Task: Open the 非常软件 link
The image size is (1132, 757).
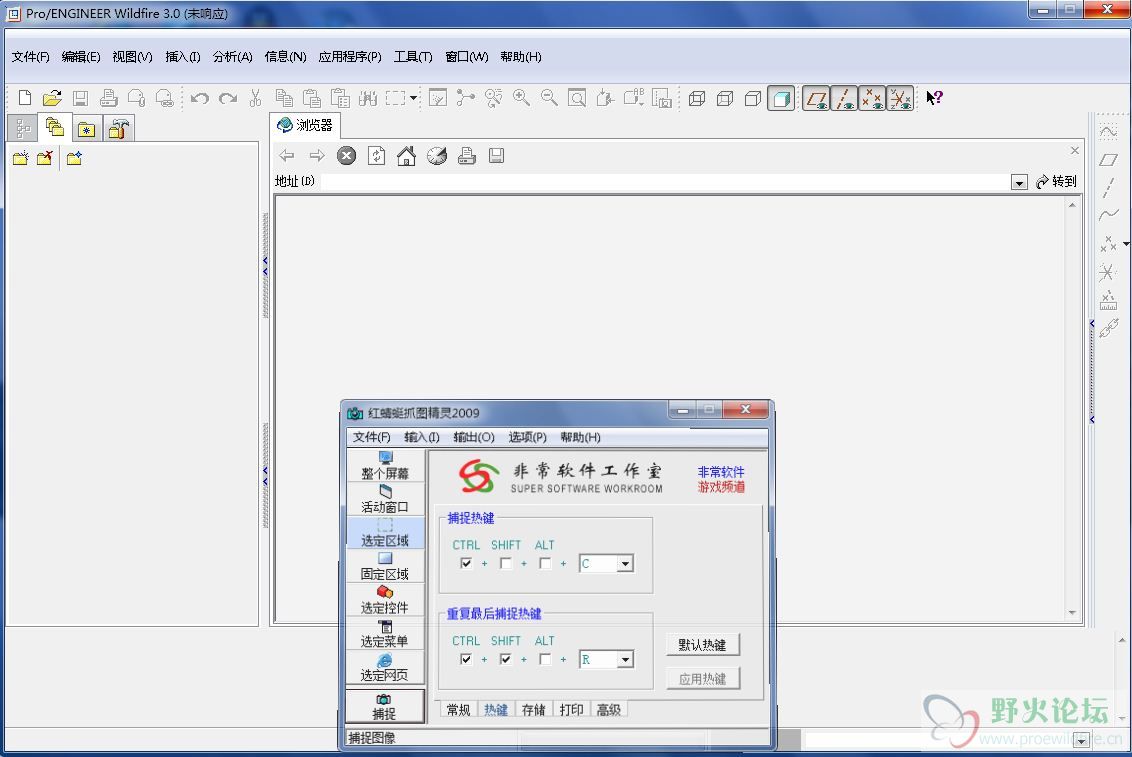Action: (x=720, y=472)
